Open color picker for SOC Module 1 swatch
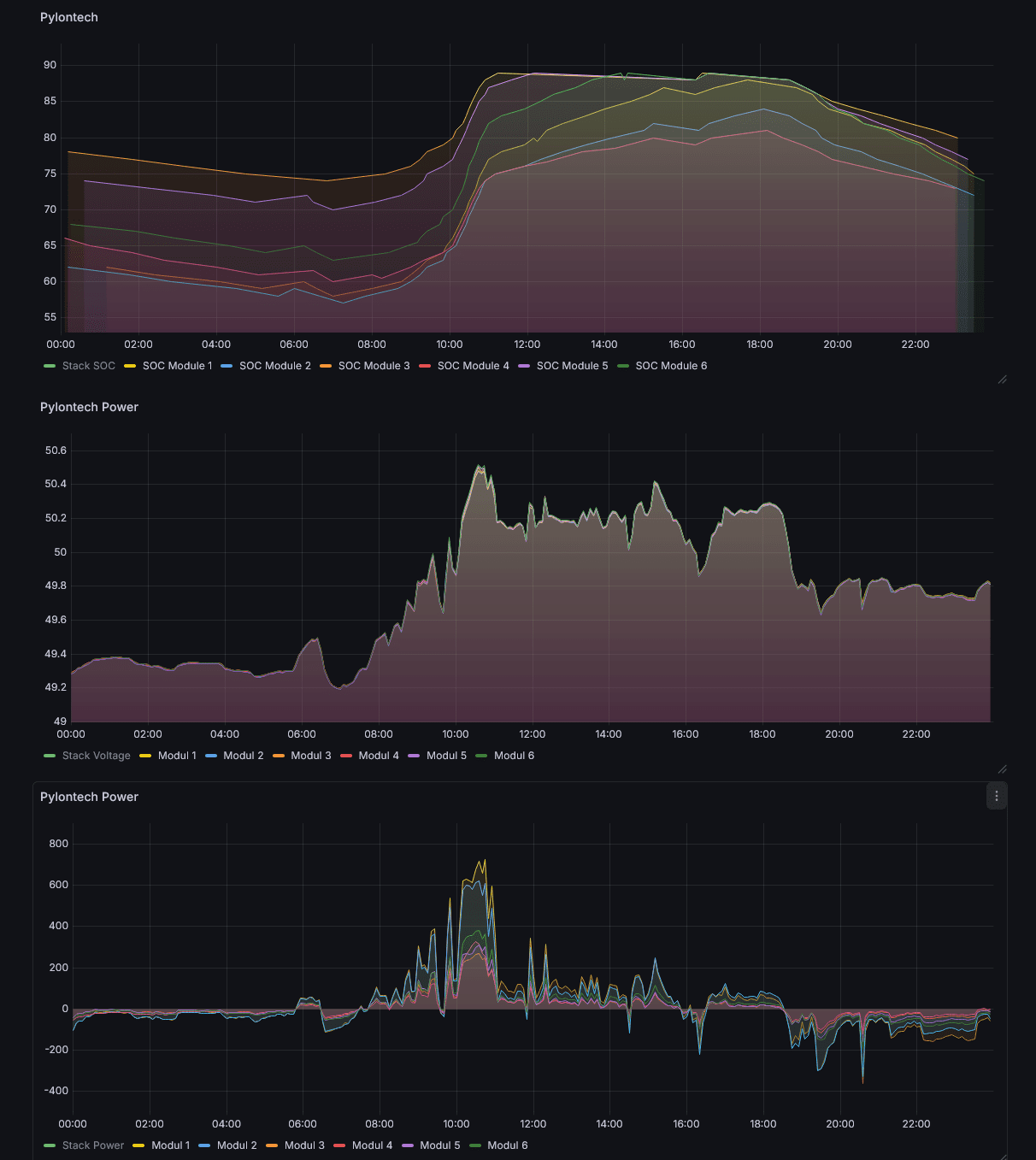This screenshot has height=1160, width=1036. click(x=130, y=366)
